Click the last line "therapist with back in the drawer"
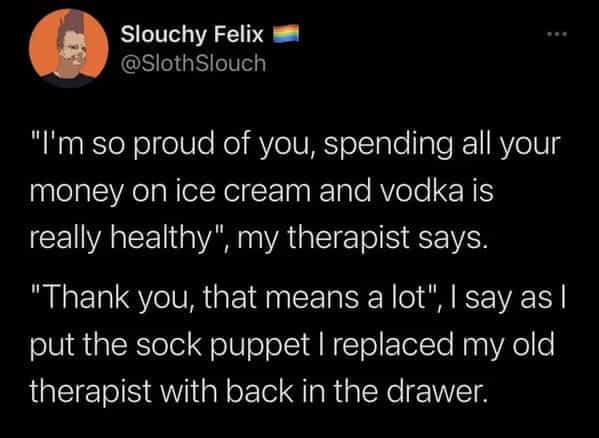 point(258,391)
